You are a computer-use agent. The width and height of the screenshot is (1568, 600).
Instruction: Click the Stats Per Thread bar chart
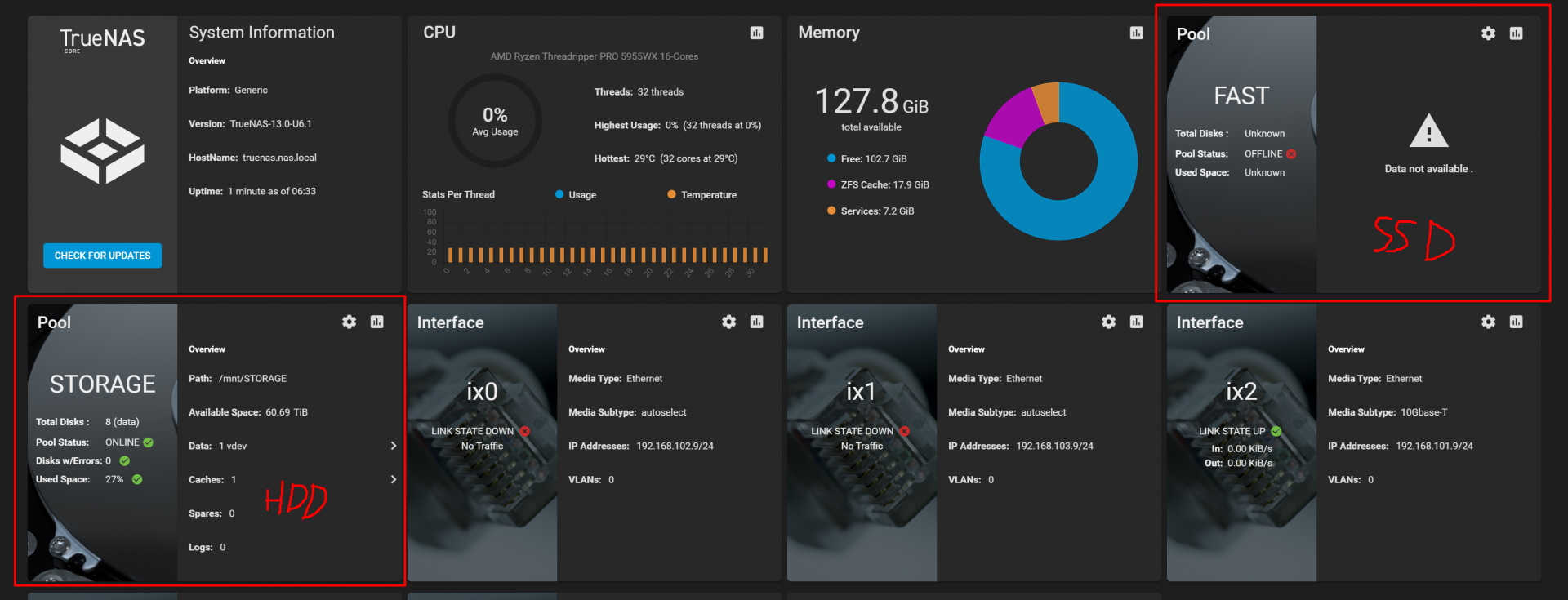595,242
